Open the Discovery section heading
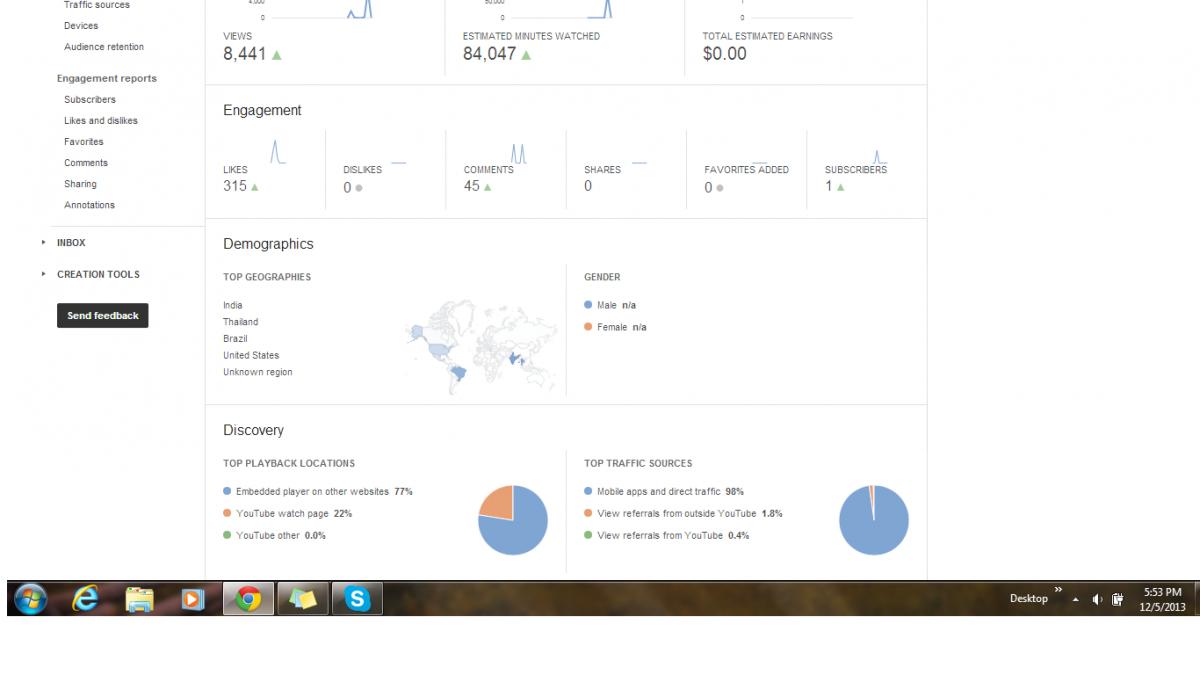This screenshot has height=675, width=1200. click(x=253, y=430)
